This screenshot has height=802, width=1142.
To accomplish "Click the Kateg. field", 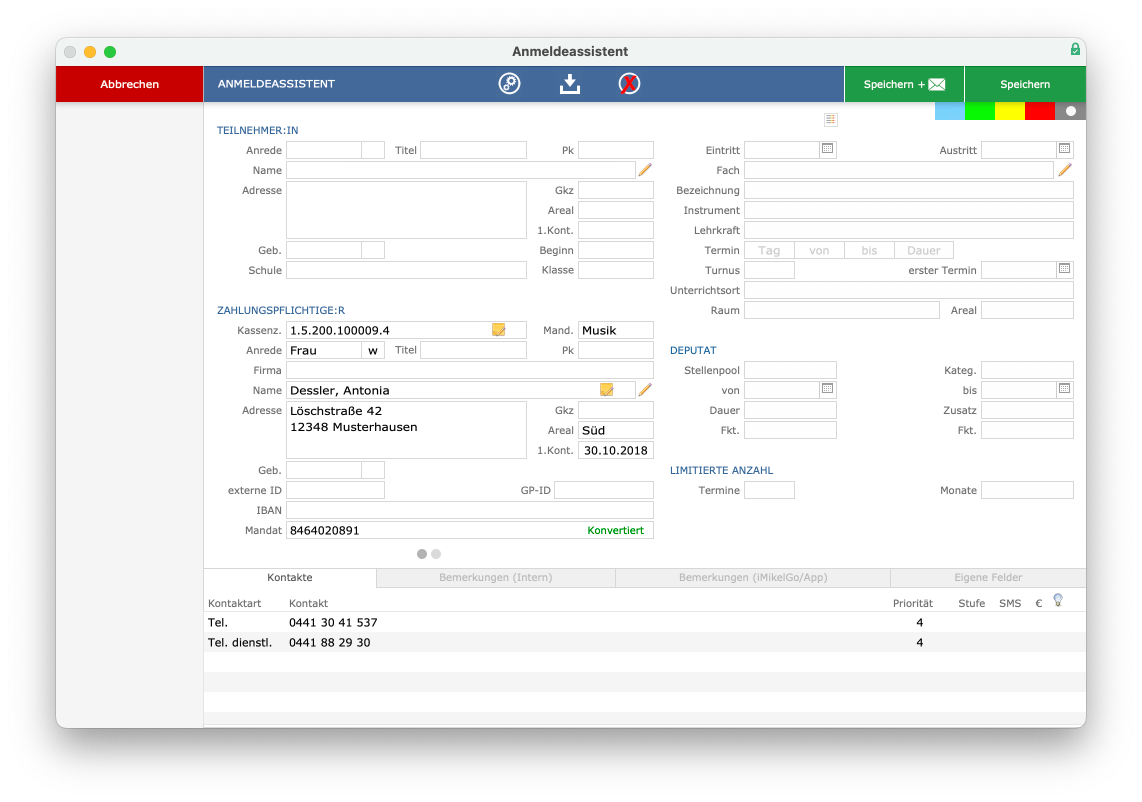I will point(1027,370).
